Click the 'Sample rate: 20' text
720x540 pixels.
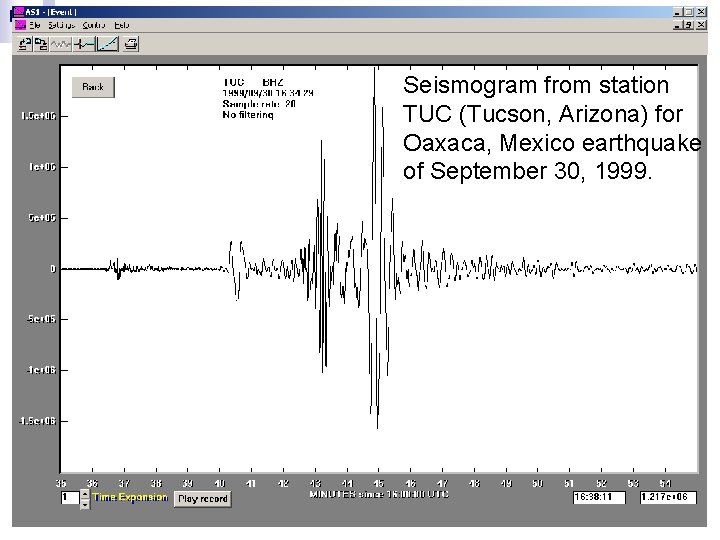(x=259, y=104)
